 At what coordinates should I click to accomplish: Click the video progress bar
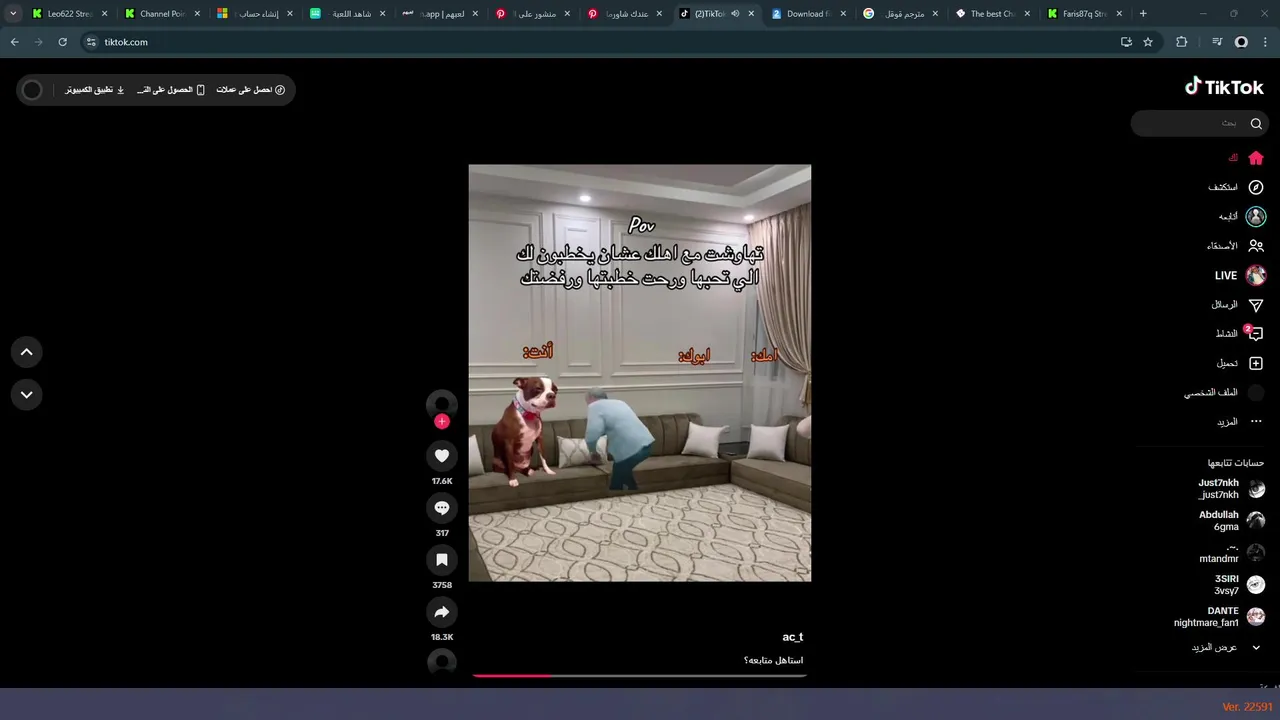[640, 676]
